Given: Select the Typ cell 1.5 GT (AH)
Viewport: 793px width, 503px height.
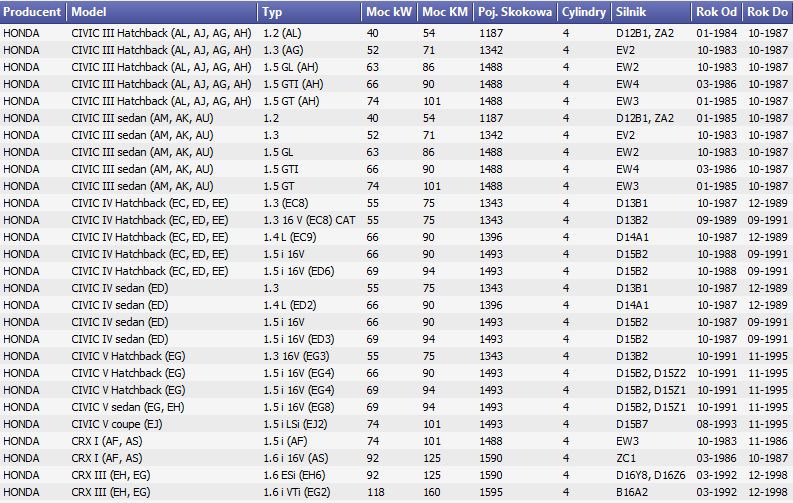Looking at the screenshot, I should 291,101.
